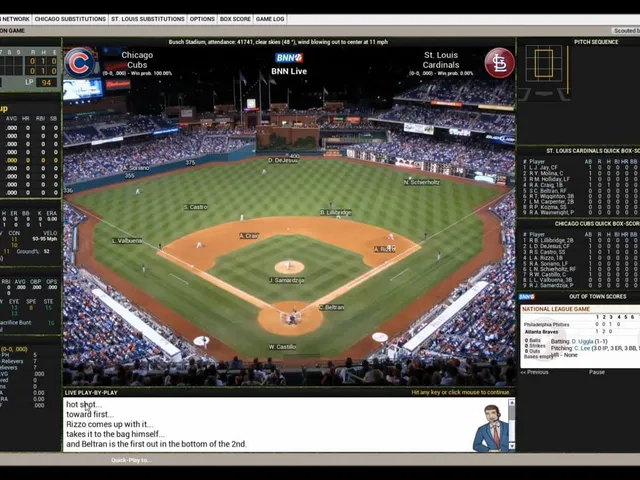Image resolution: width=640 pixels, height=480 pixels.
Task: Click the Atlanta Braves line score row
Action: point(582,332)
